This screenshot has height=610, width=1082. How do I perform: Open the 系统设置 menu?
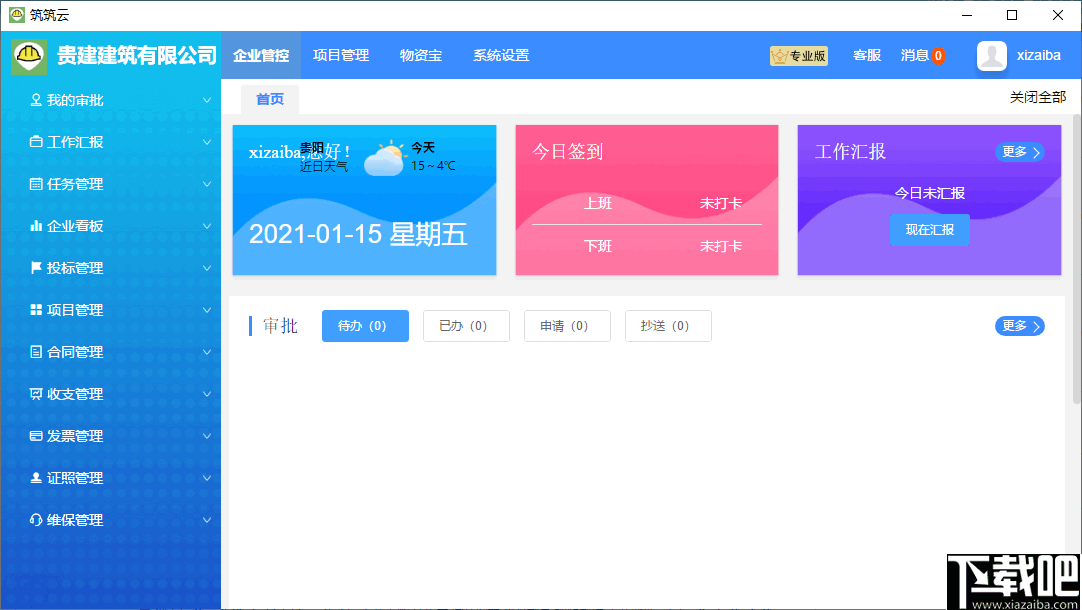[501, 55]
